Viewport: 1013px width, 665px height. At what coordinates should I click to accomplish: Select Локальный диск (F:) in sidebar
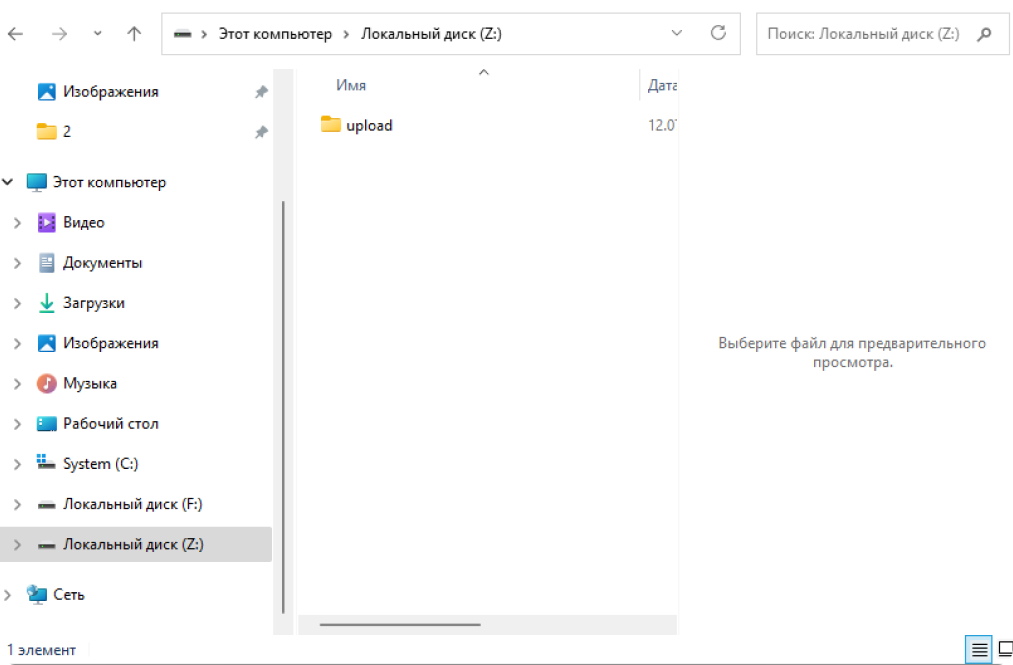coord(132,504)
